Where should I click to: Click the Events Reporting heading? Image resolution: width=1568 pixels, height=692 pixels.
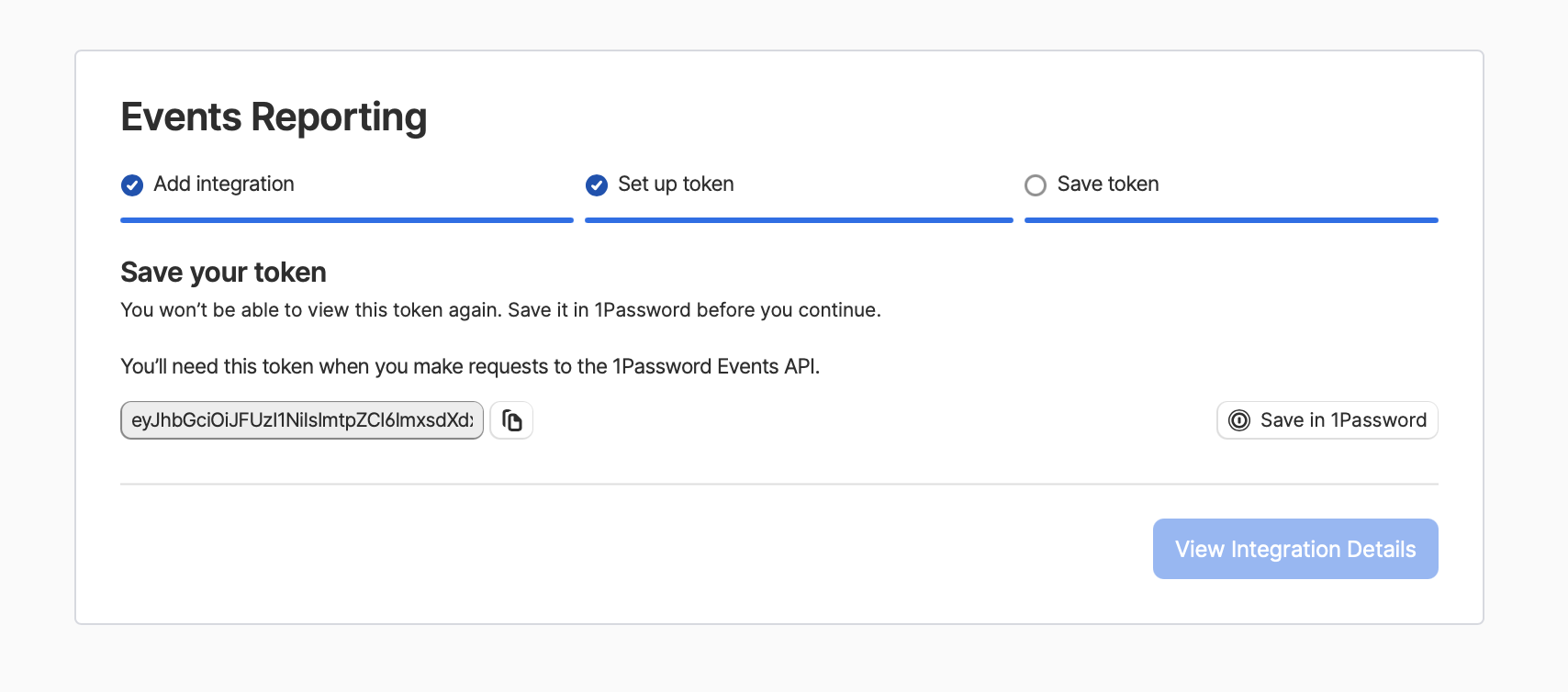click(x=274, y=117)
